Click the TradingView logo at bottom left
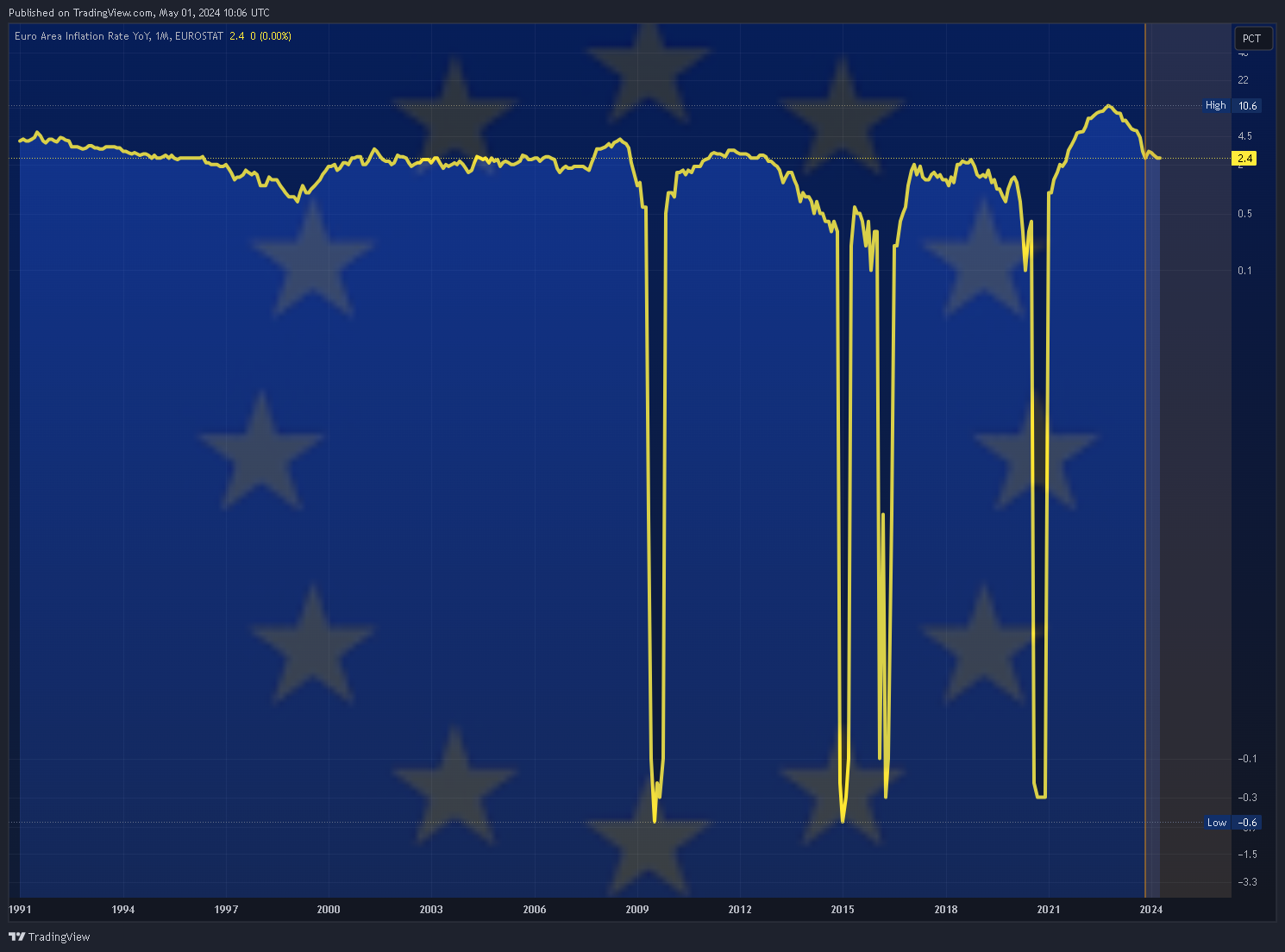1285x952 pixels. (x=49, y=936)
